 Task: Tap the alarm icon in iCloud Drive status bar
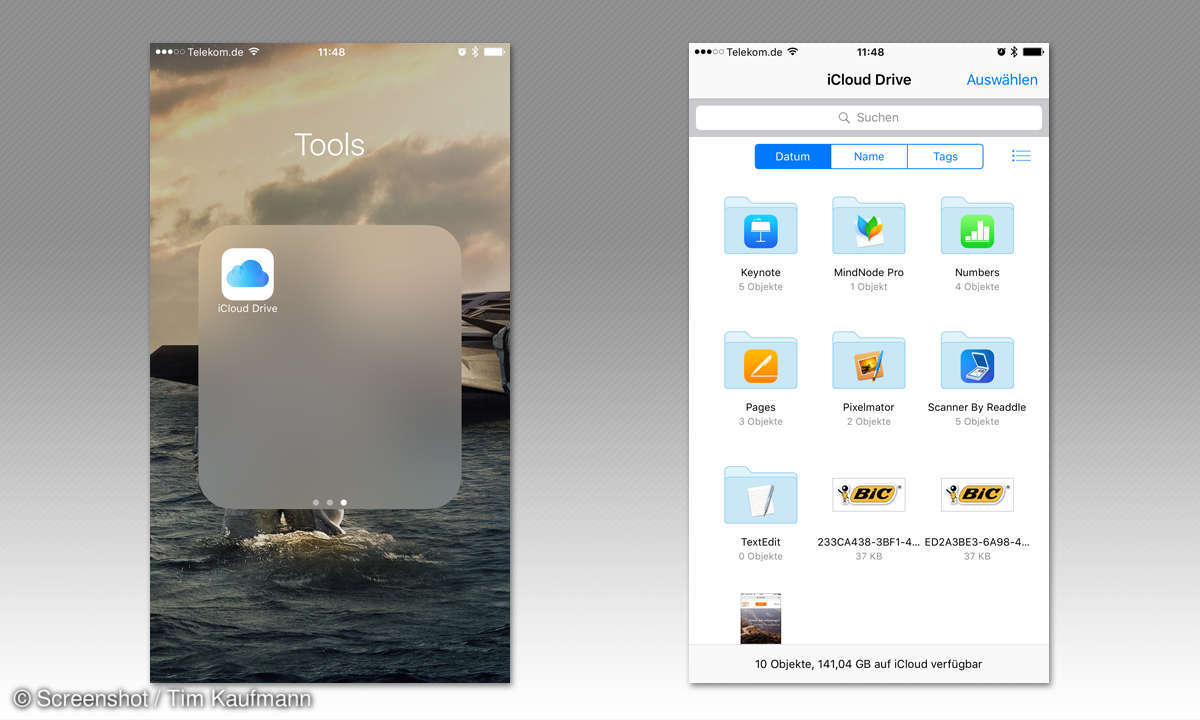point(1001,52)
